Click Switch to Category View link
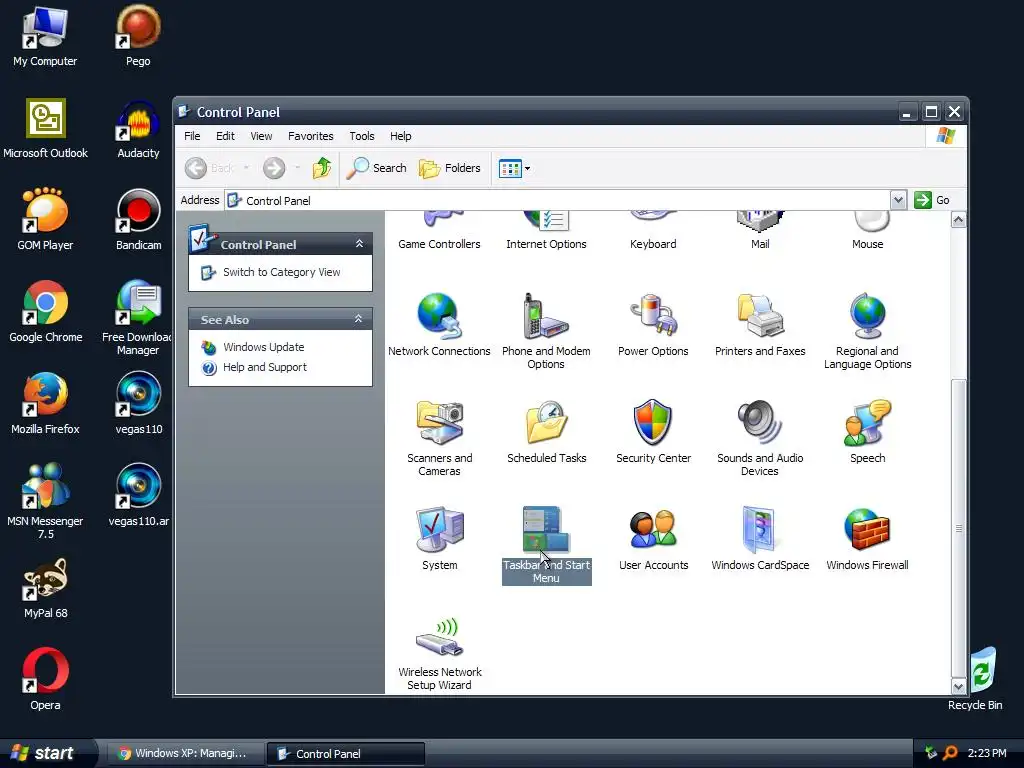Viewport: 1024px width, 768px height. tap(281, 272)
